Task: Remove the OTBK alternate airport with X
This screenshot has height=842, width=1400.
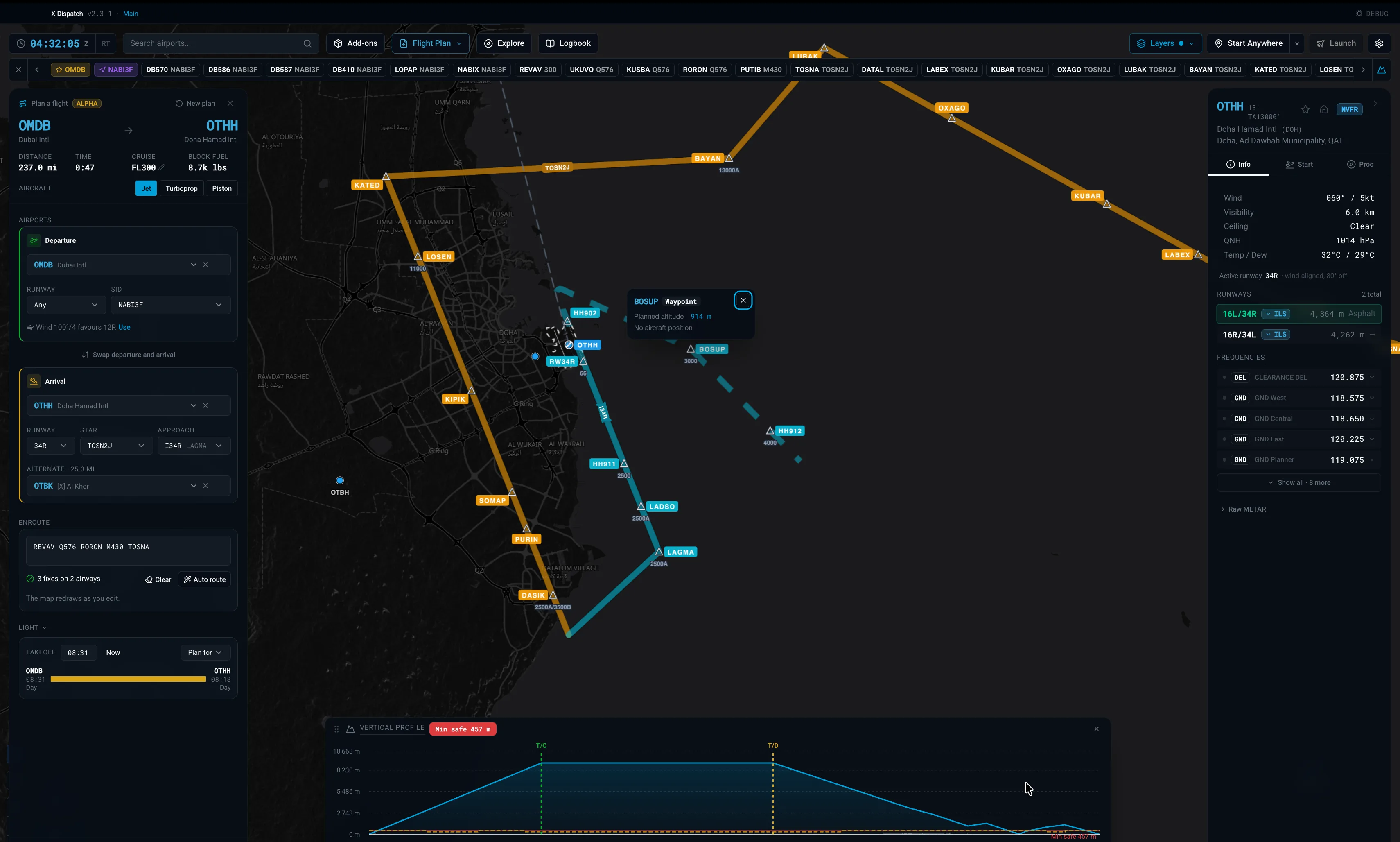Action: click(205, 486)
